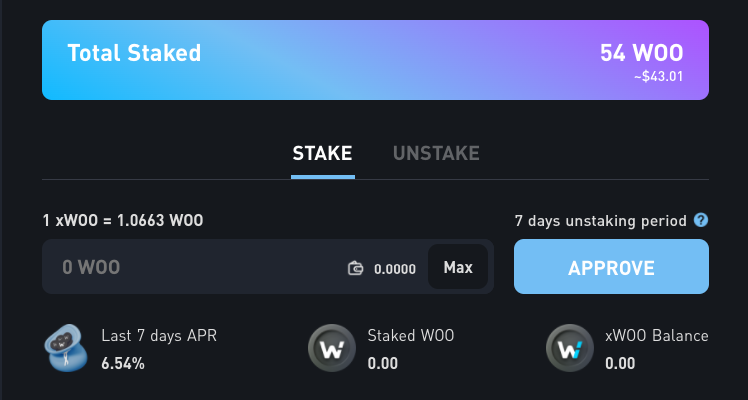
Task: Click the ~$43.01 dollar value text
Action: (658, 77)
